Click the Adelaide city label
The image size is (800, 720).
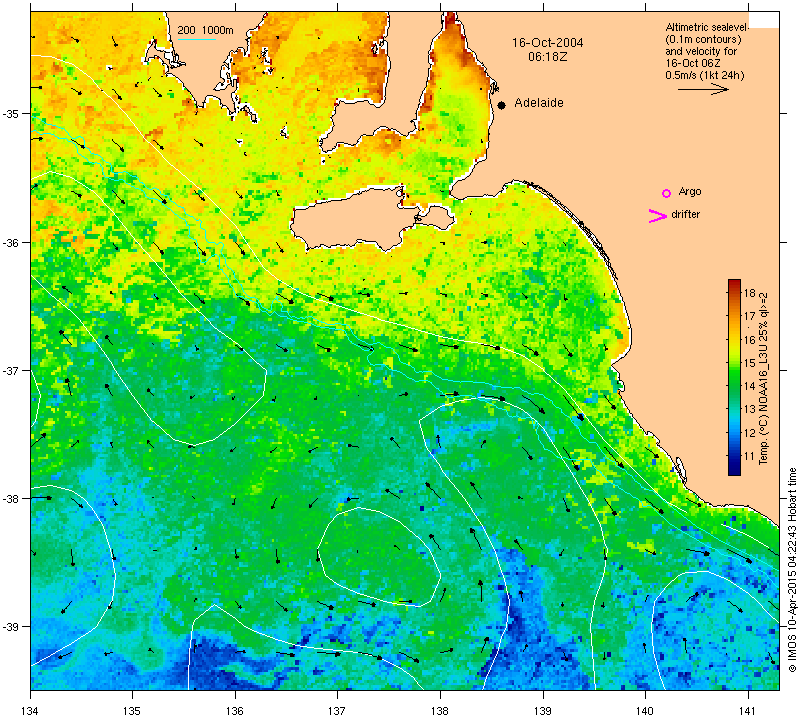pyautogui.click(x=539, y=103)
